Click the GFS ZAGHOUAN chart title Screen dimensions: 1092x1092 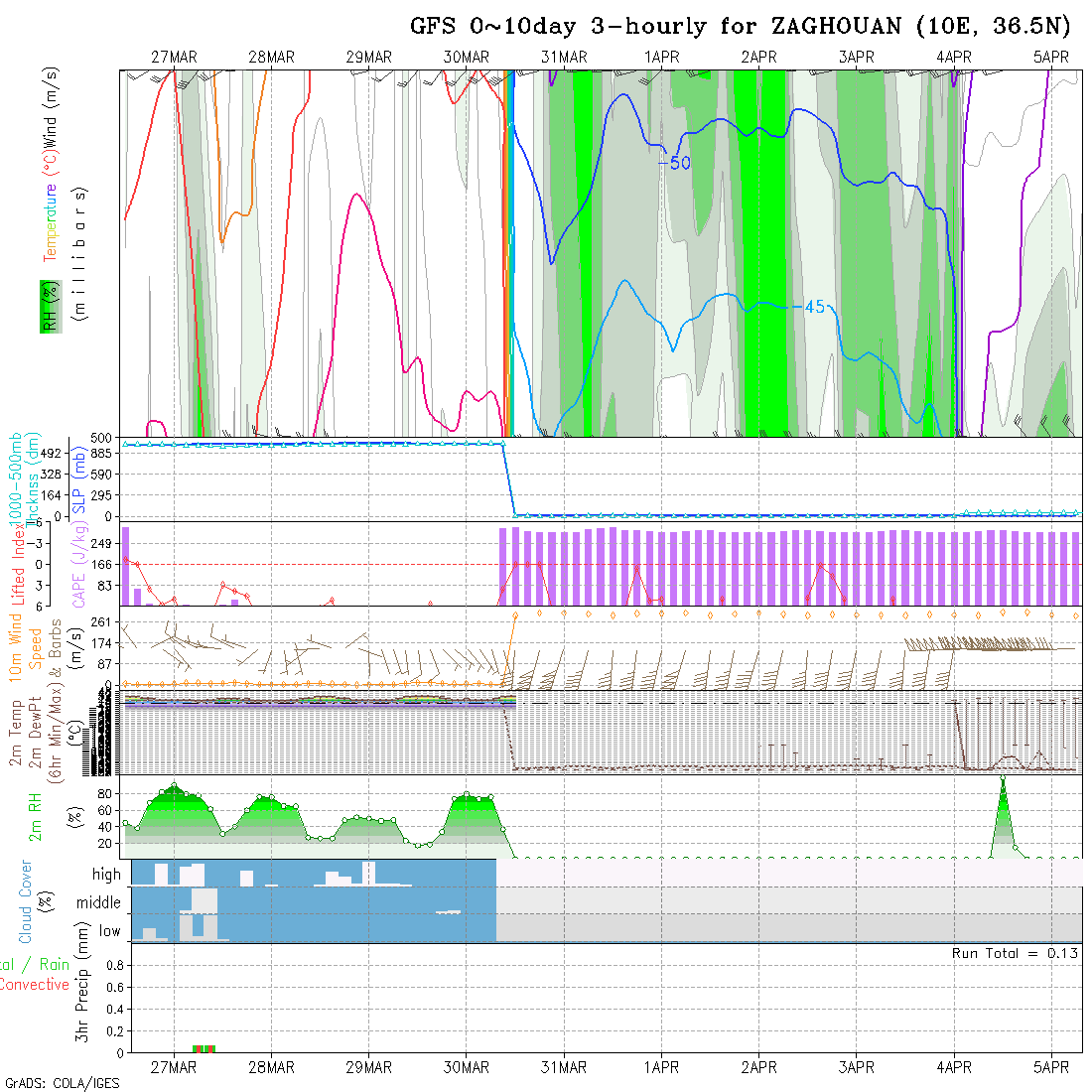[x=740, y=27]
